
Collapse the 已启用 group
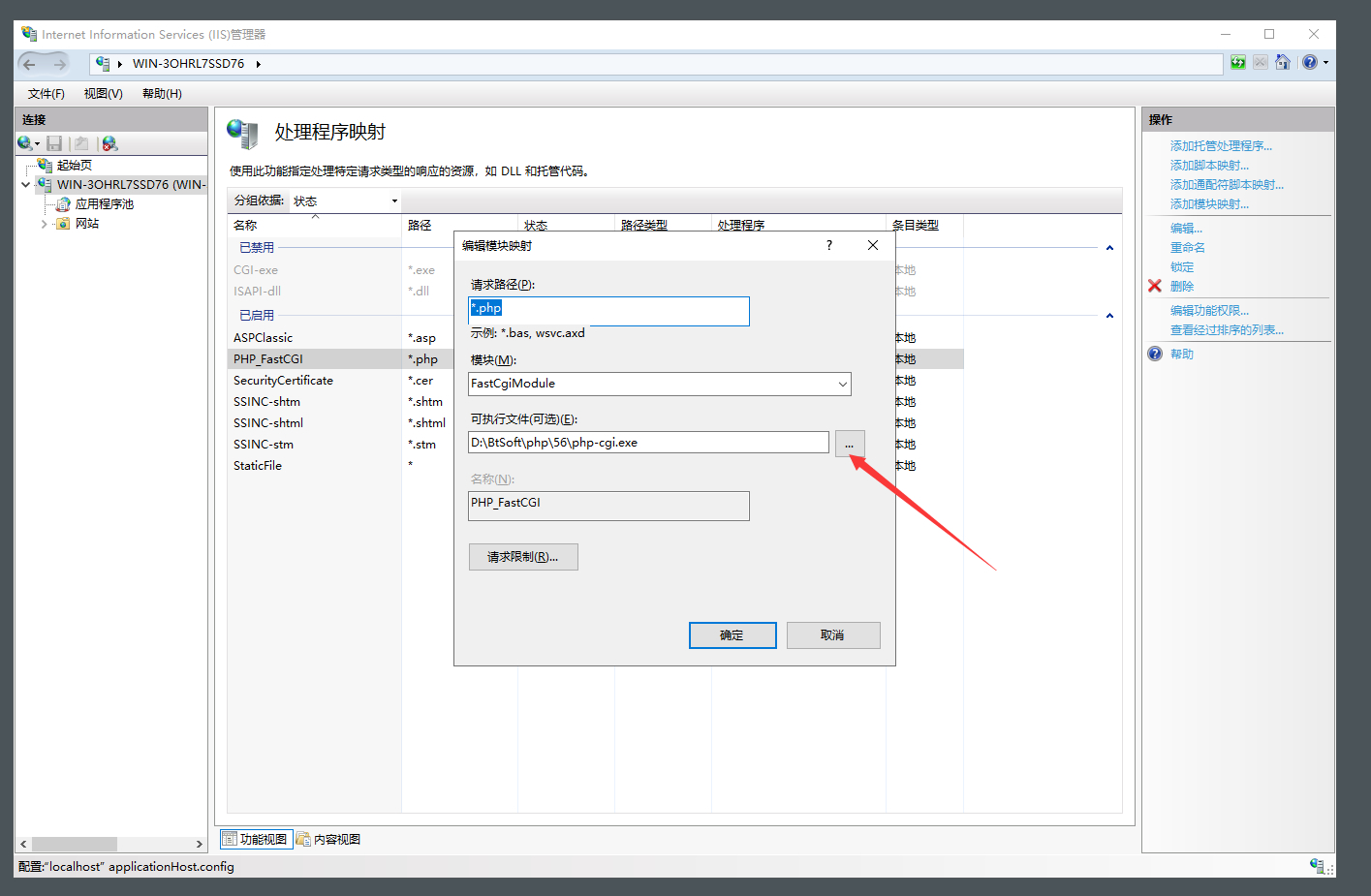pos(1109,316)
